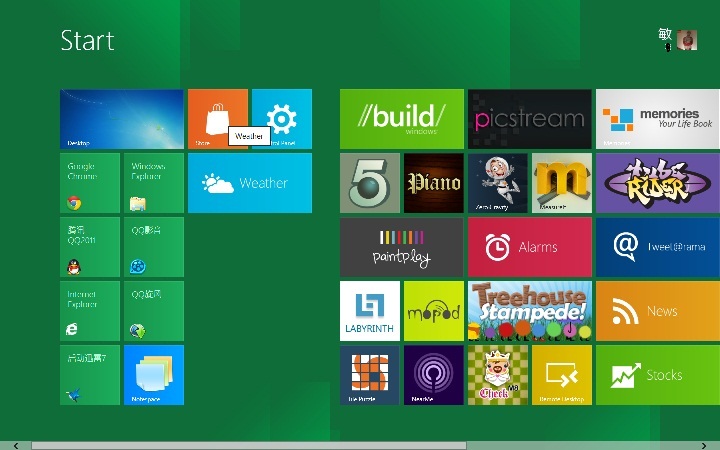Launch the News feed tile
The image size is (720, 450).
pyautogui.click(x=657, y=311)
